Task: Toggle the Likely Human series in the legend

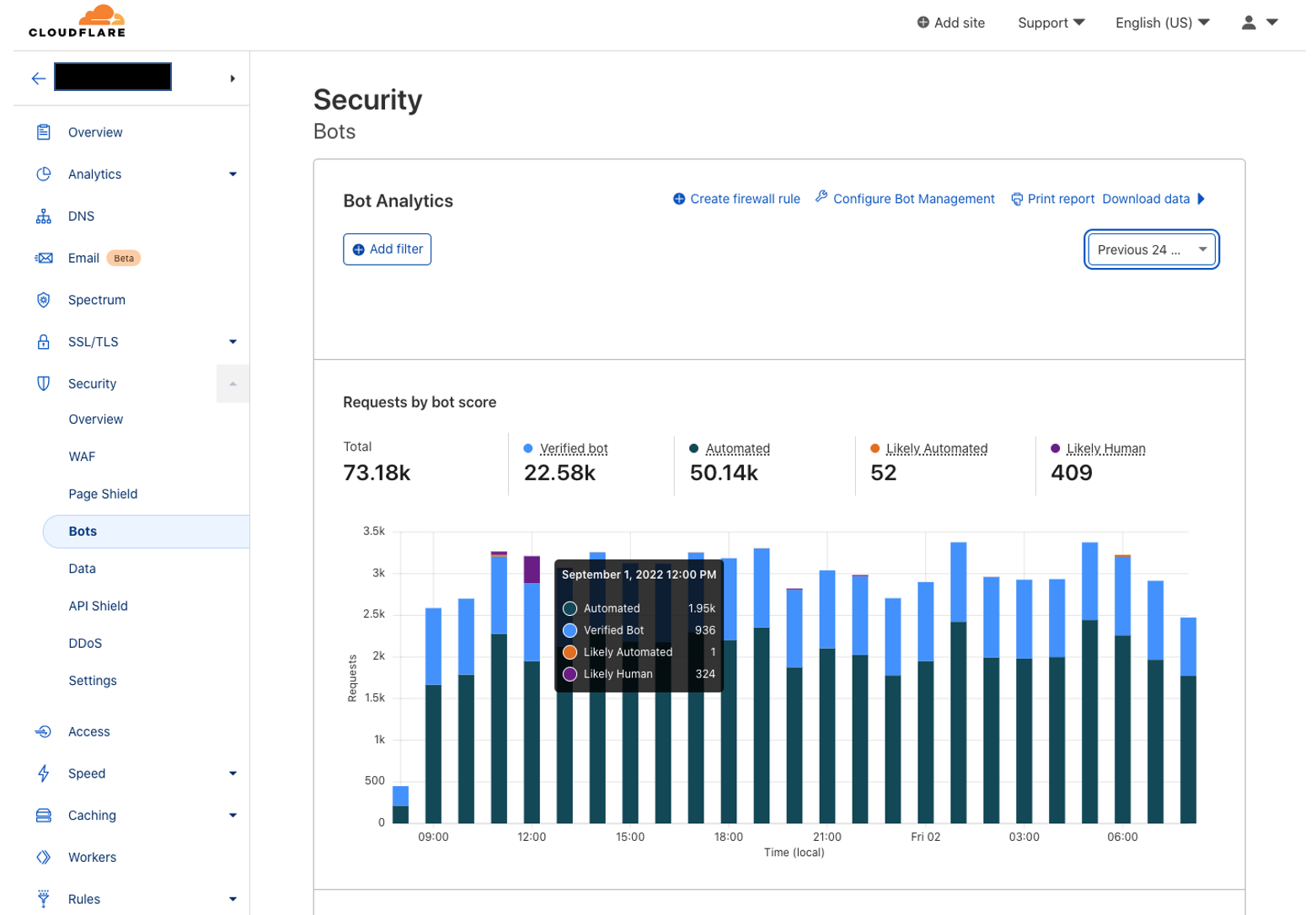Action: click(1105, 448)
